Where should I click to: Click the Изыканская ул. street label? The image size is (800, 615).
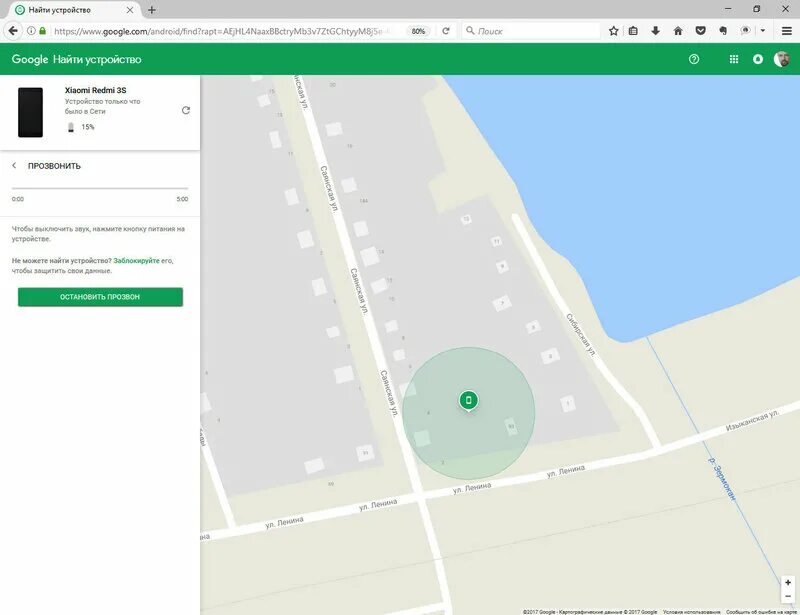[x=752, y=421]
